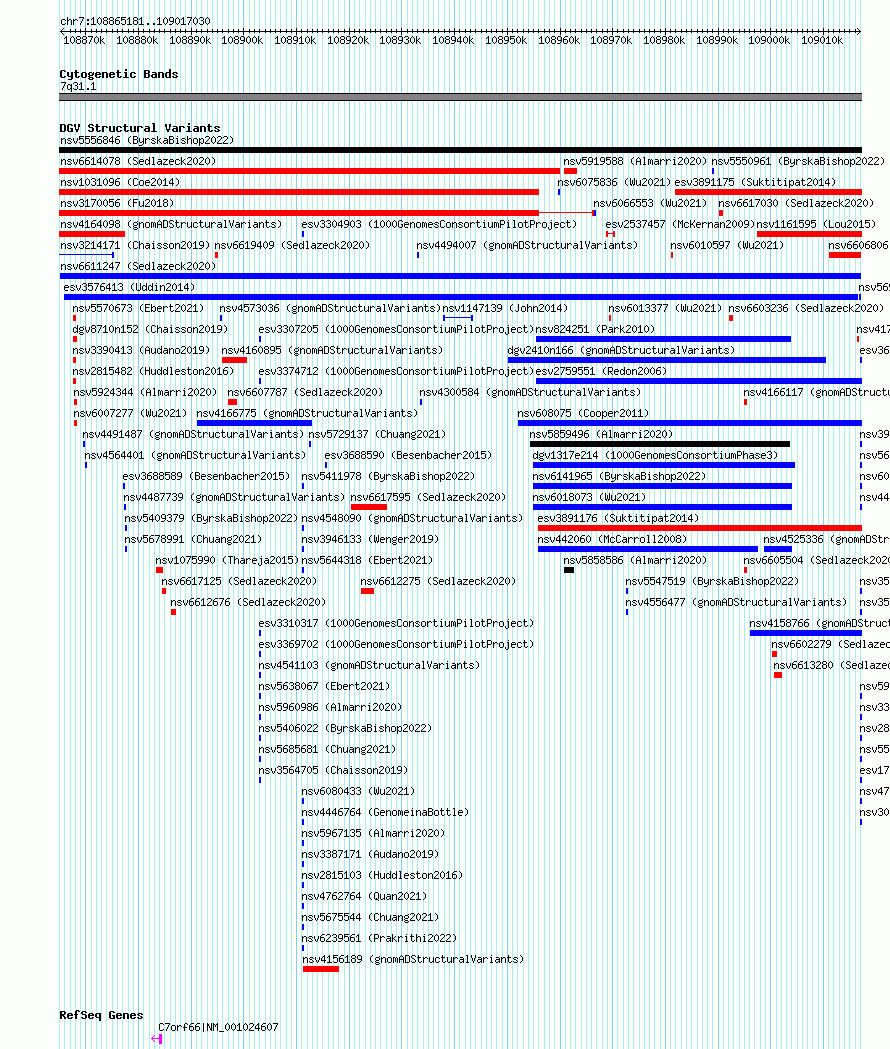890x1049 pixels.
Task: Click nsv5550961 (ByrskaBishop2022) label
Action: (798, 161)
